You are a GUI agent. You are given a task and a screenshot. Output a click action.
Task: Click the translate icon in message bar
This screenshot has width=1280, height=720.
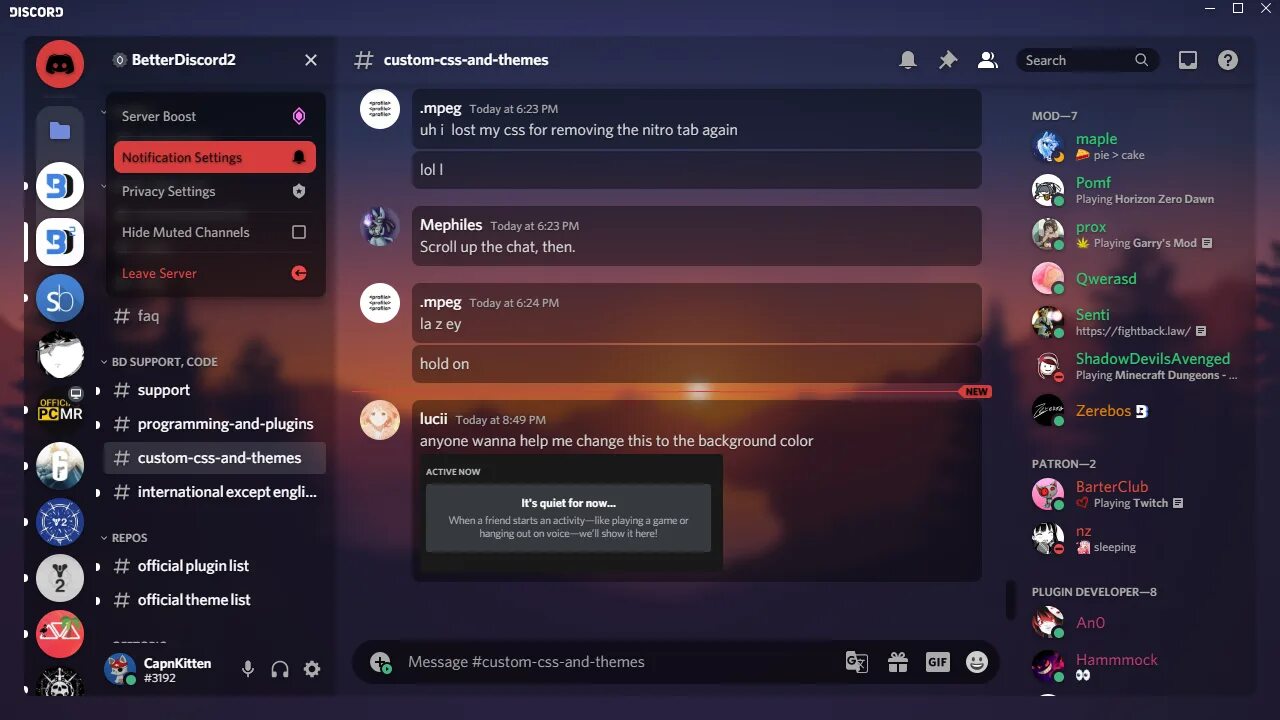857,662
